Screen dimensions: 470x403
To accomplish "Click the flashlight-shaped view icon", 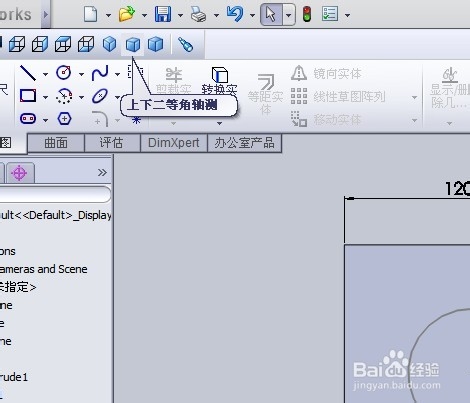I will coord(185,44).
